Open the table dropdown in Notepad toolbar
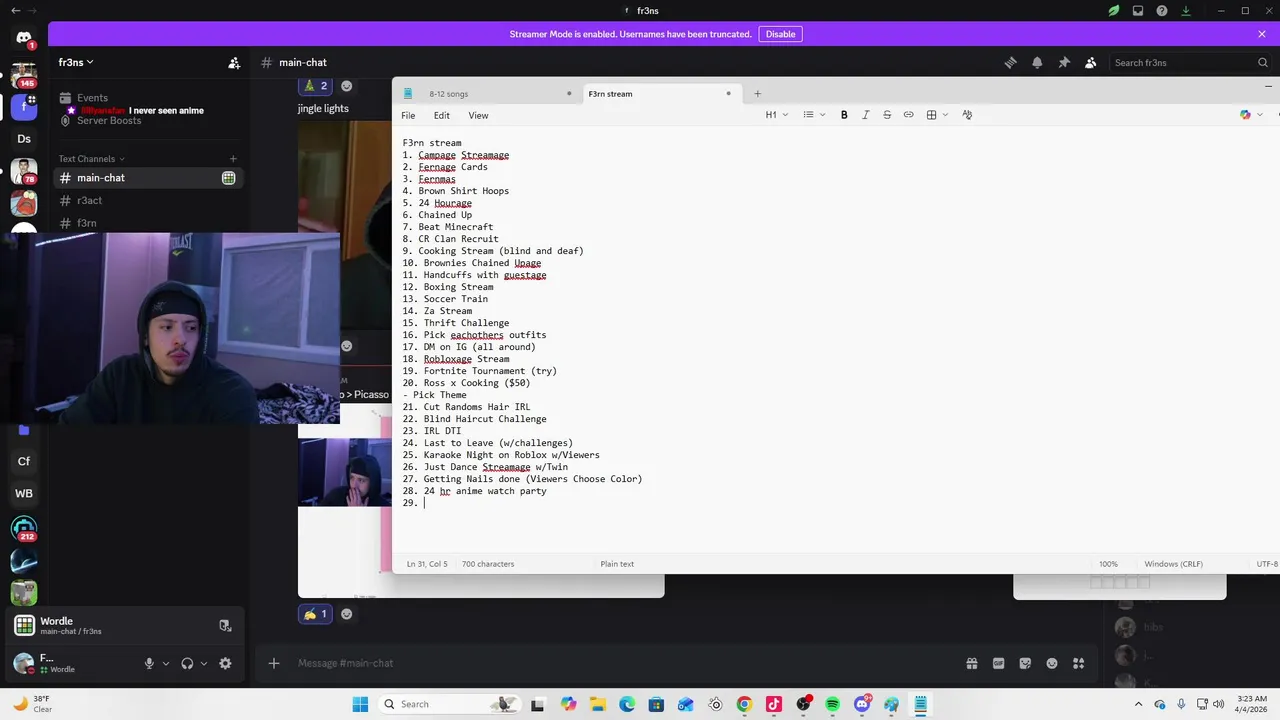Screen dimensions: 1280x720 click(936, 115)
